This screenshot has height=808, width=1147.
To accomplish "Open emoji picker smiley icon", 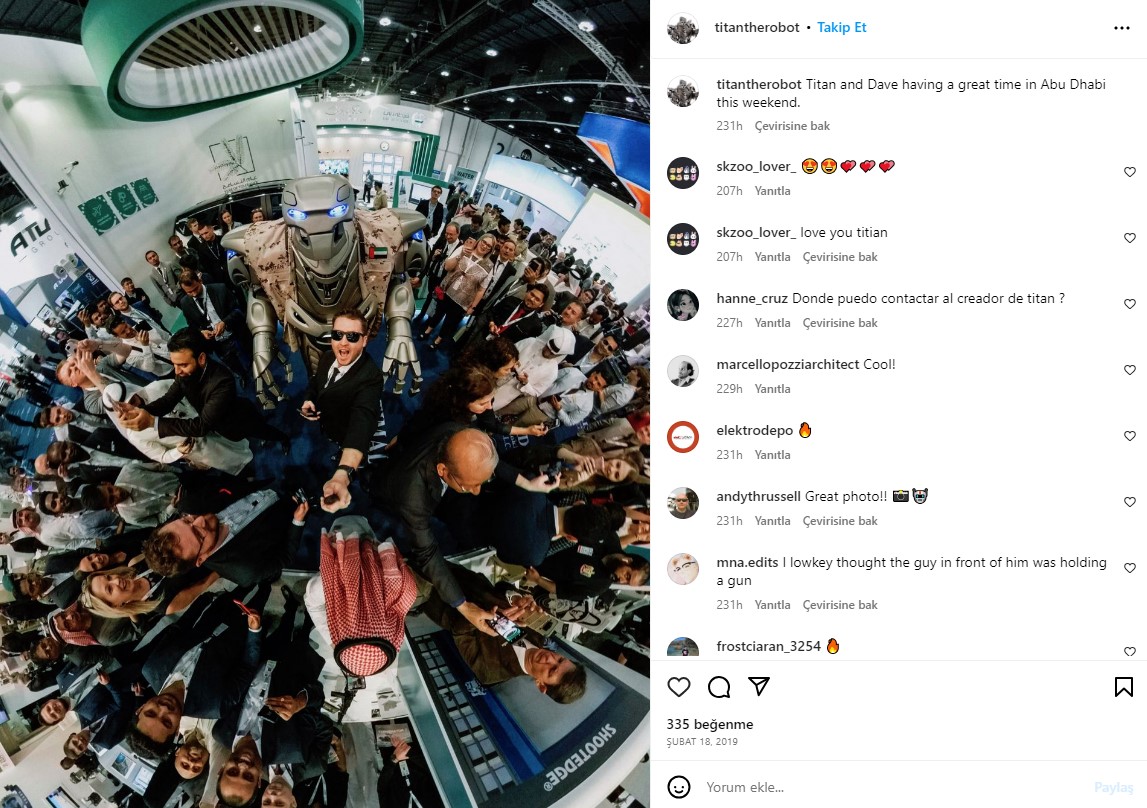I will tap(679, 787).
